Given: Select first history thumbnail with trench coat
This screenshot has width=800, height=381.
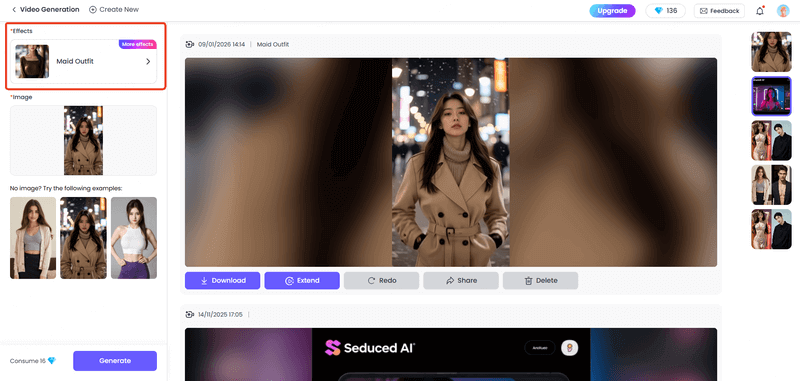Looking at the screenshot, I should coord(771,52).
